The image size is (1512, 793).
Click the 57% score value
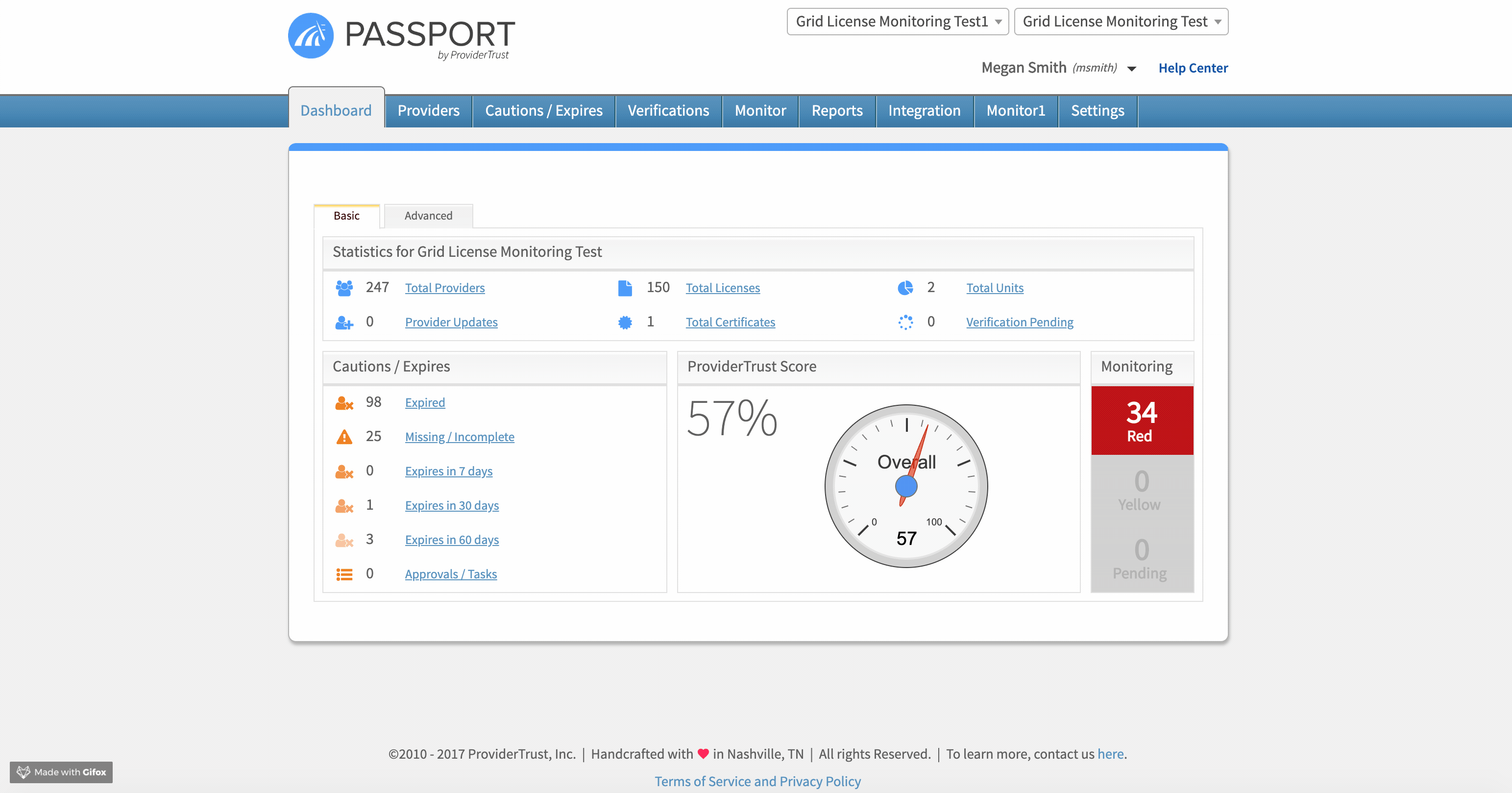coord(732,418)
